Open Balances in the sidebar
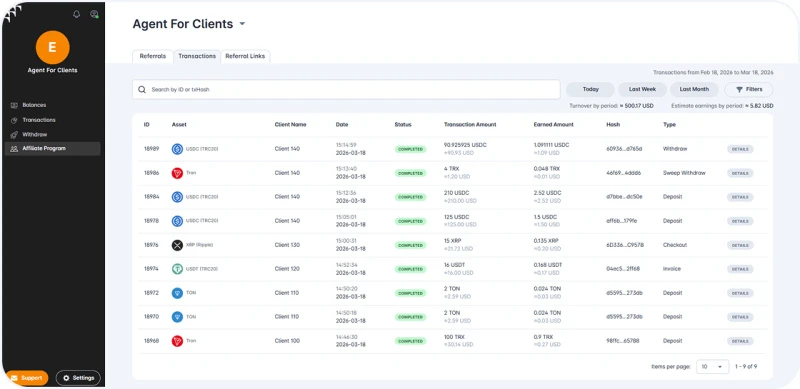Screen dimensions: 800x389 [x=34, y=105]
